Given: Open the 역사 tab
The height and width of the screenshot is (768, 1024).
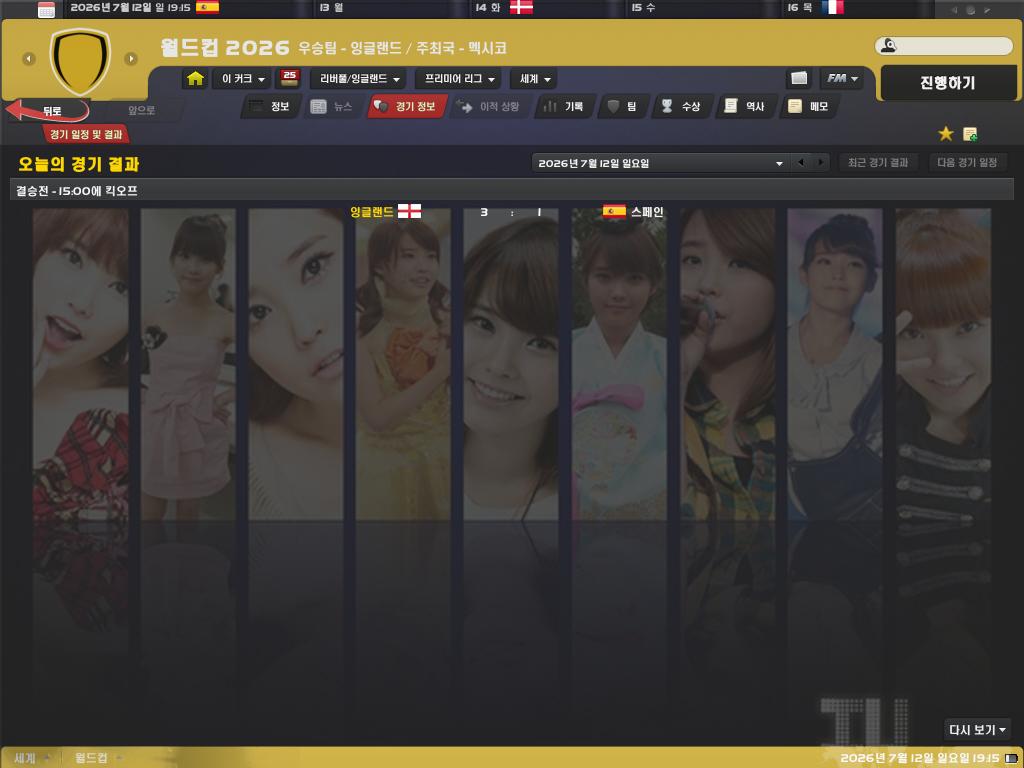Looking at the screenshot, I should click(x=745, y=106).
